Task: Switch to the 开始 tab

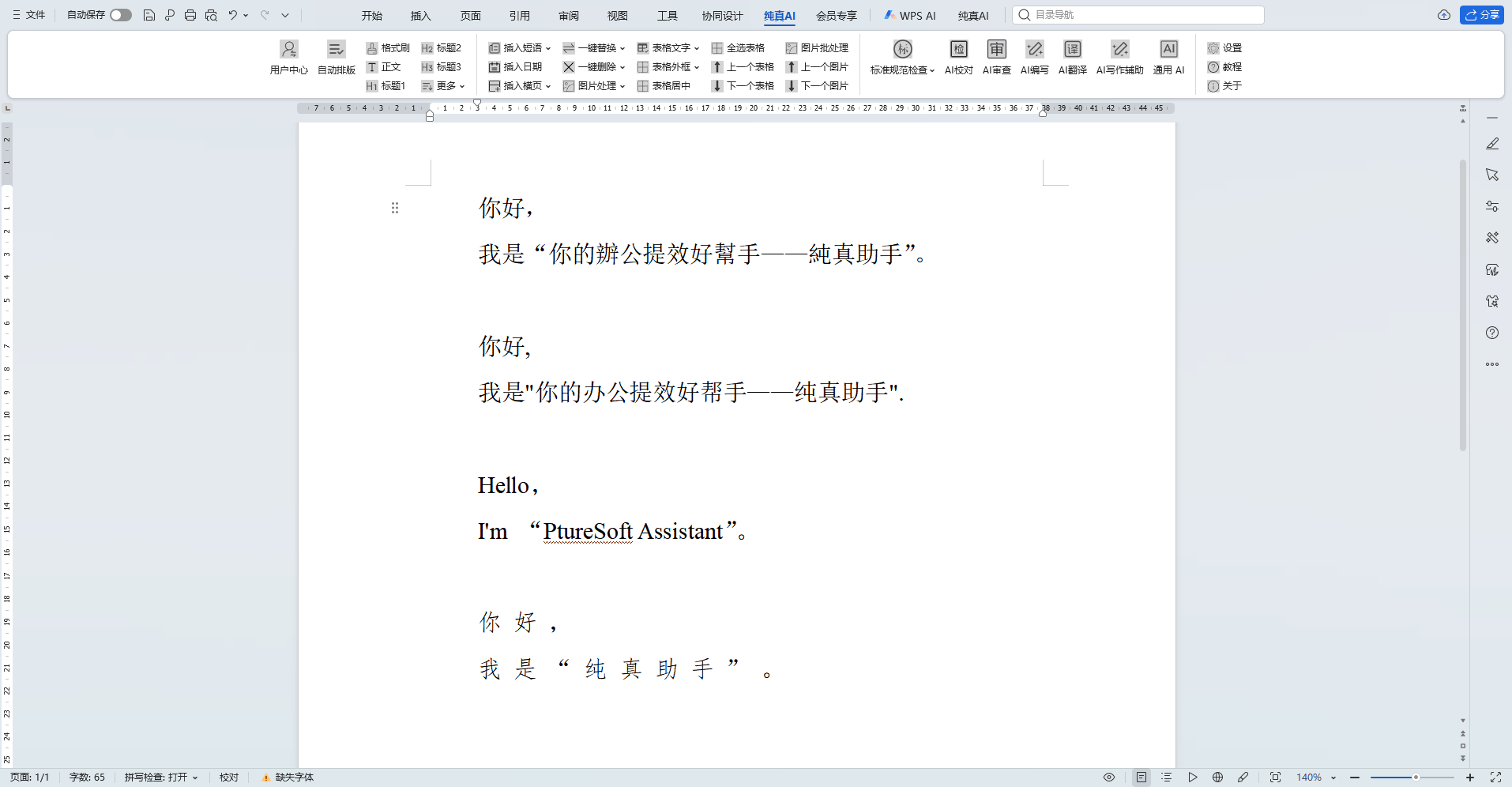Action: [372, 16]
